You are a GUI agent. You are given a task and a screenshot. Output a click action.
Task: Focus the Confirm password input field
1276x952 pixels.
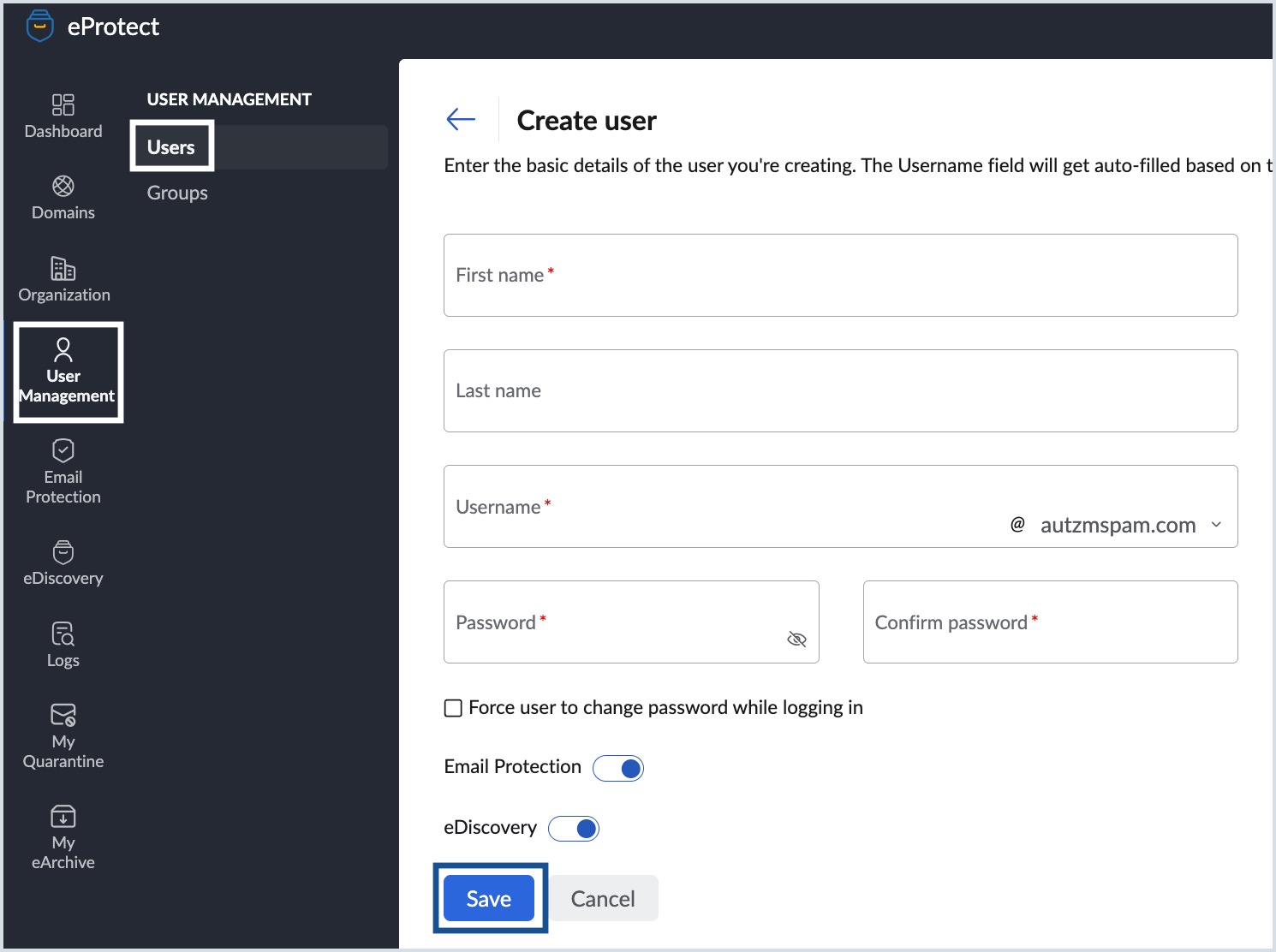click(1051, 622)
